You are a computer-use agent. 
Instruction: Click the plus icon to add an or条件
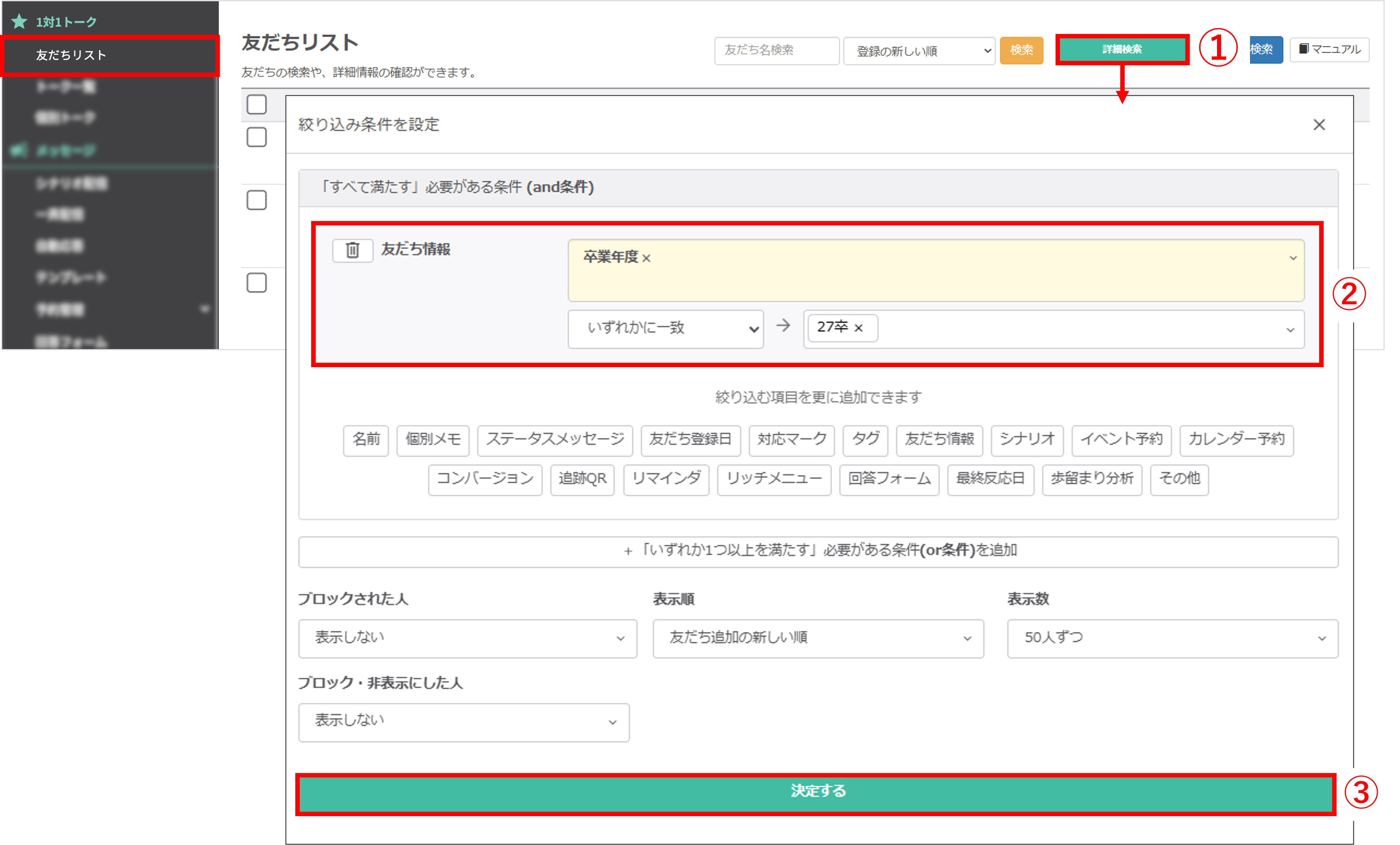(628, 551)
